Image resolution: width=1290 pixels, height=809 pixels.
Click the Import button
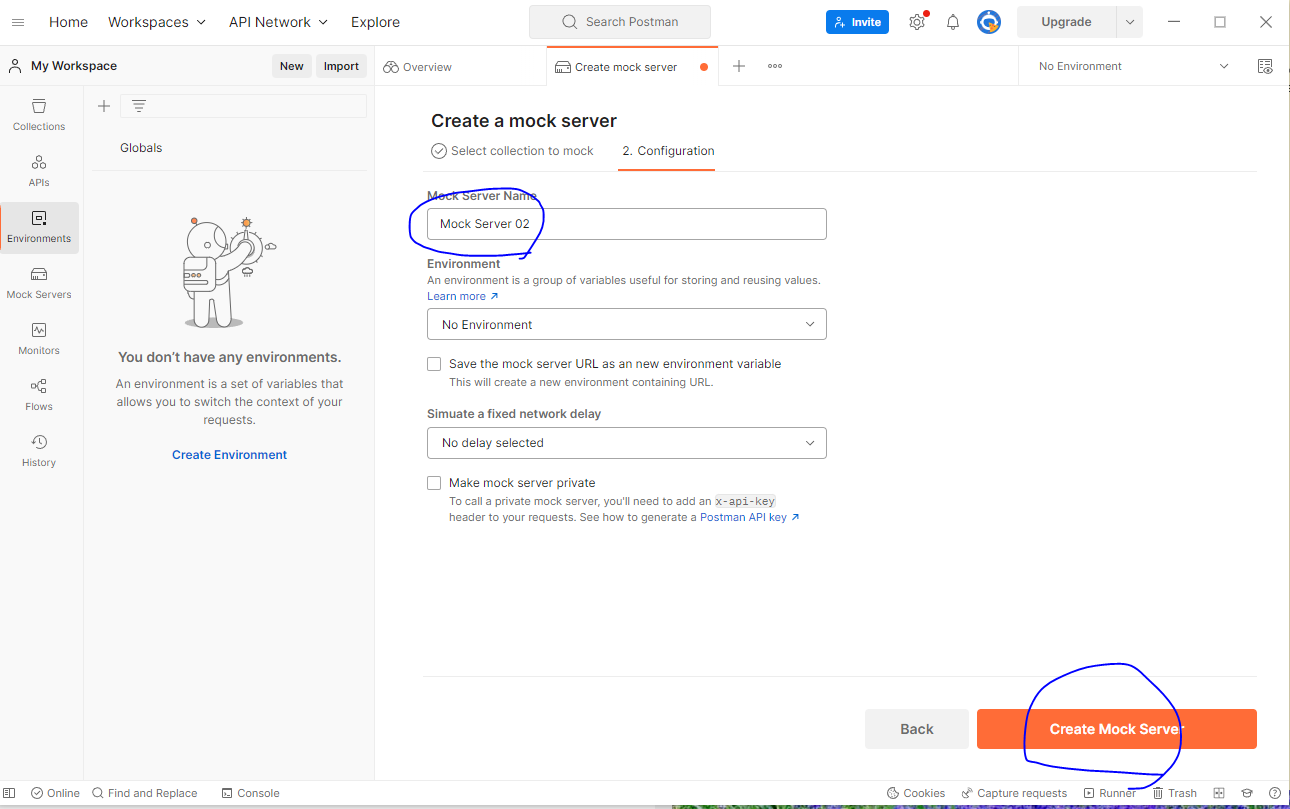(x=341, y=66)
